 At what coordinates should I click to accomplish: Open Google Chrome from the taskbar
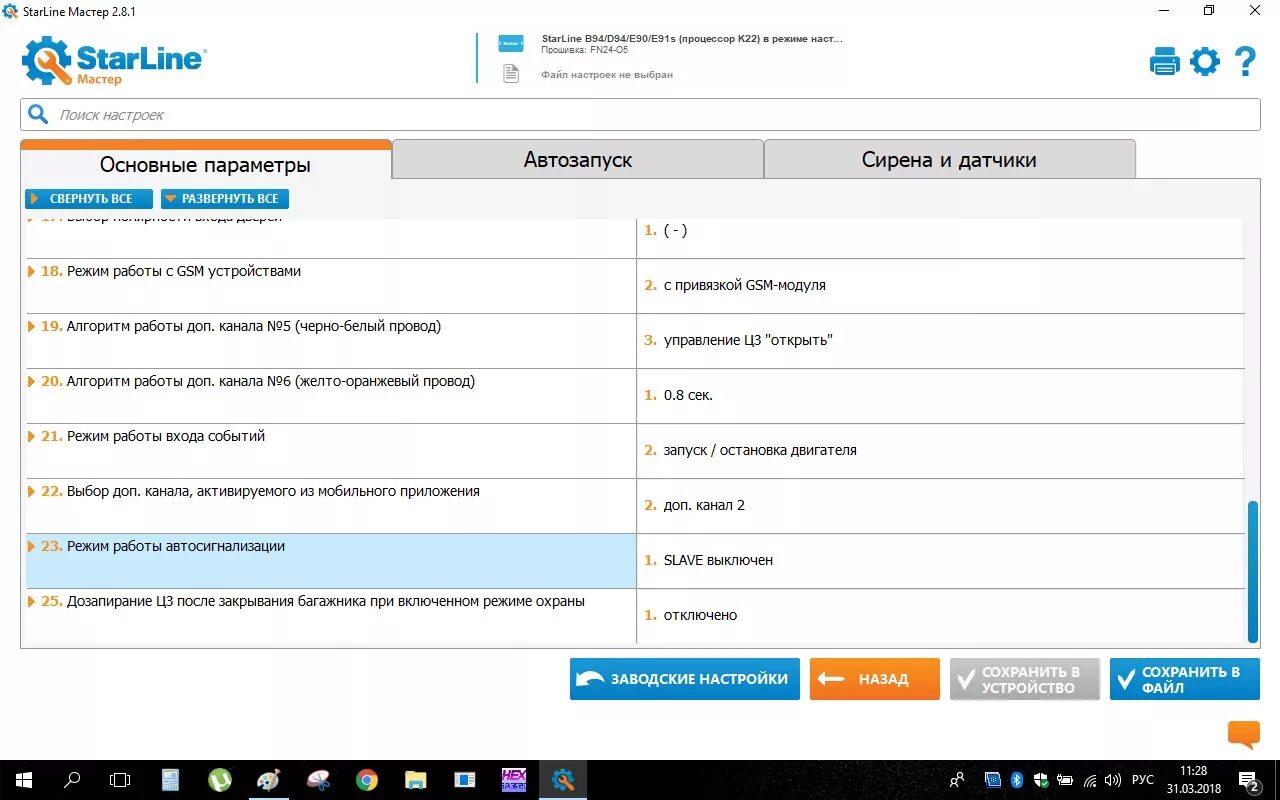[x=367, y=780]
